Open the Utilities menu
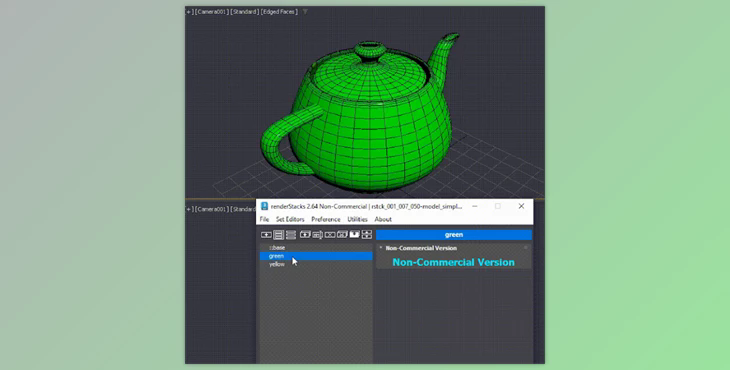Image resolution: width=730 pixels, height=370 pixels. 358,219
